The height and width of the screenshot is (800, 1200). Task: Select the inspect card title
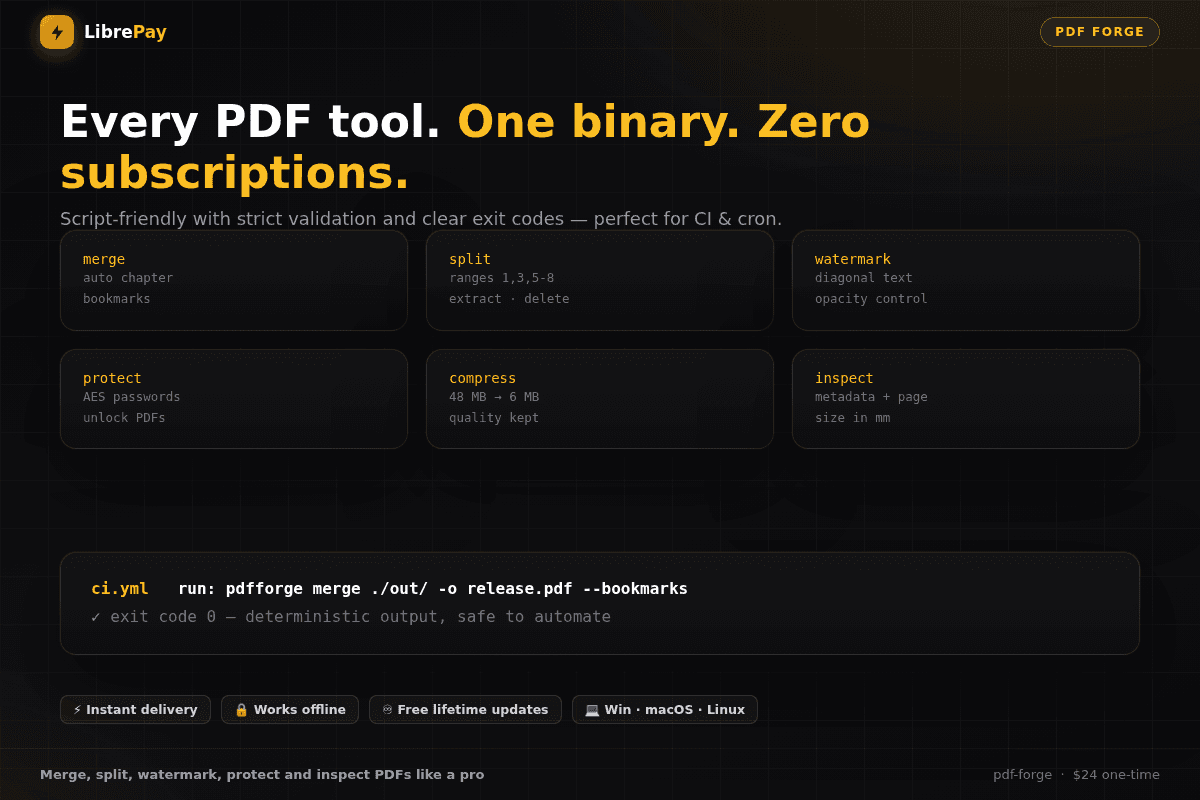(x=844, y=378)
